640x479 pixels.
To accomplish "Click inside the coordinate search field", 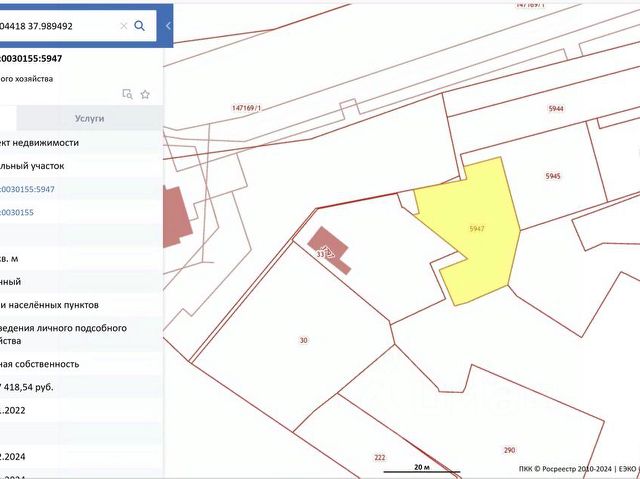I will [x=57, y=26].
